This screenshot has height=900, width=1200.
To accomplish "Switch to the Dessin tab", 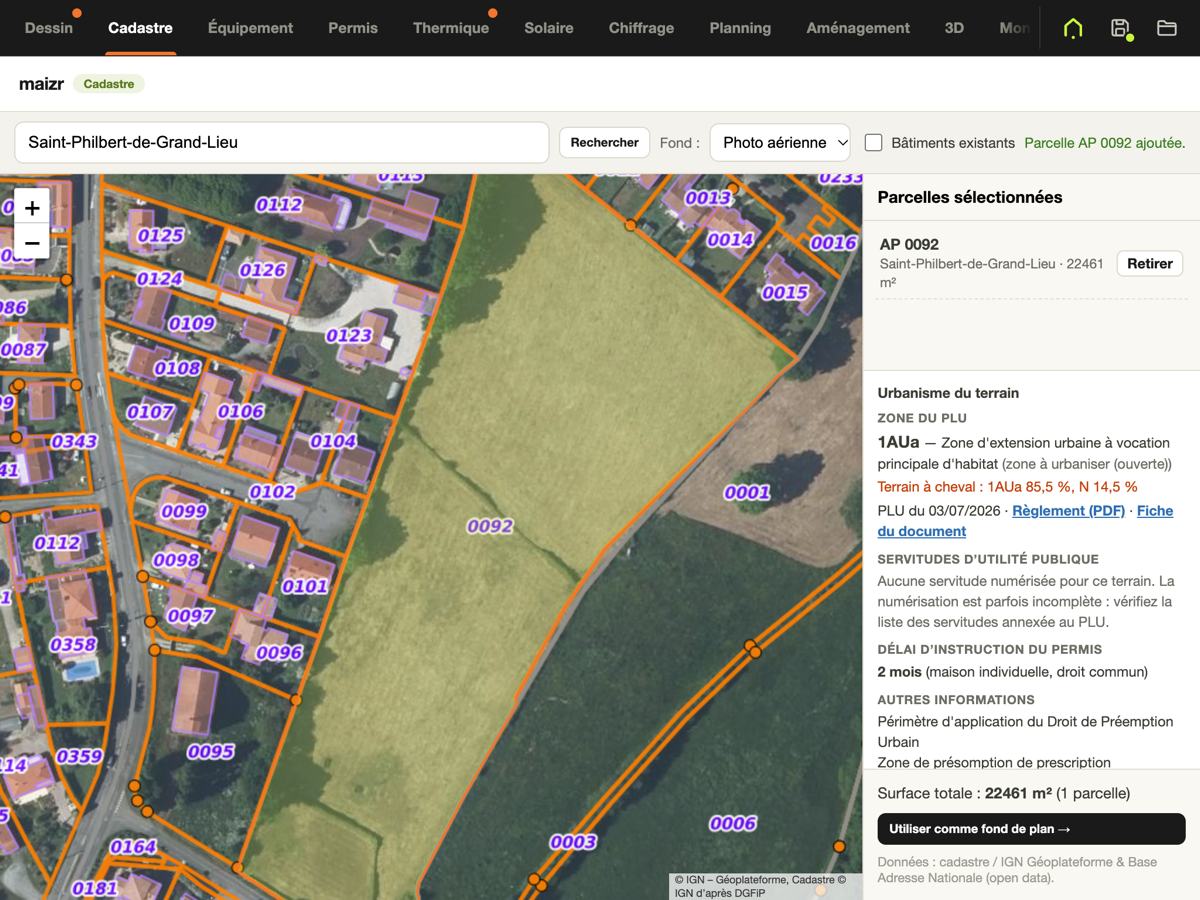I will pos(49,28).
